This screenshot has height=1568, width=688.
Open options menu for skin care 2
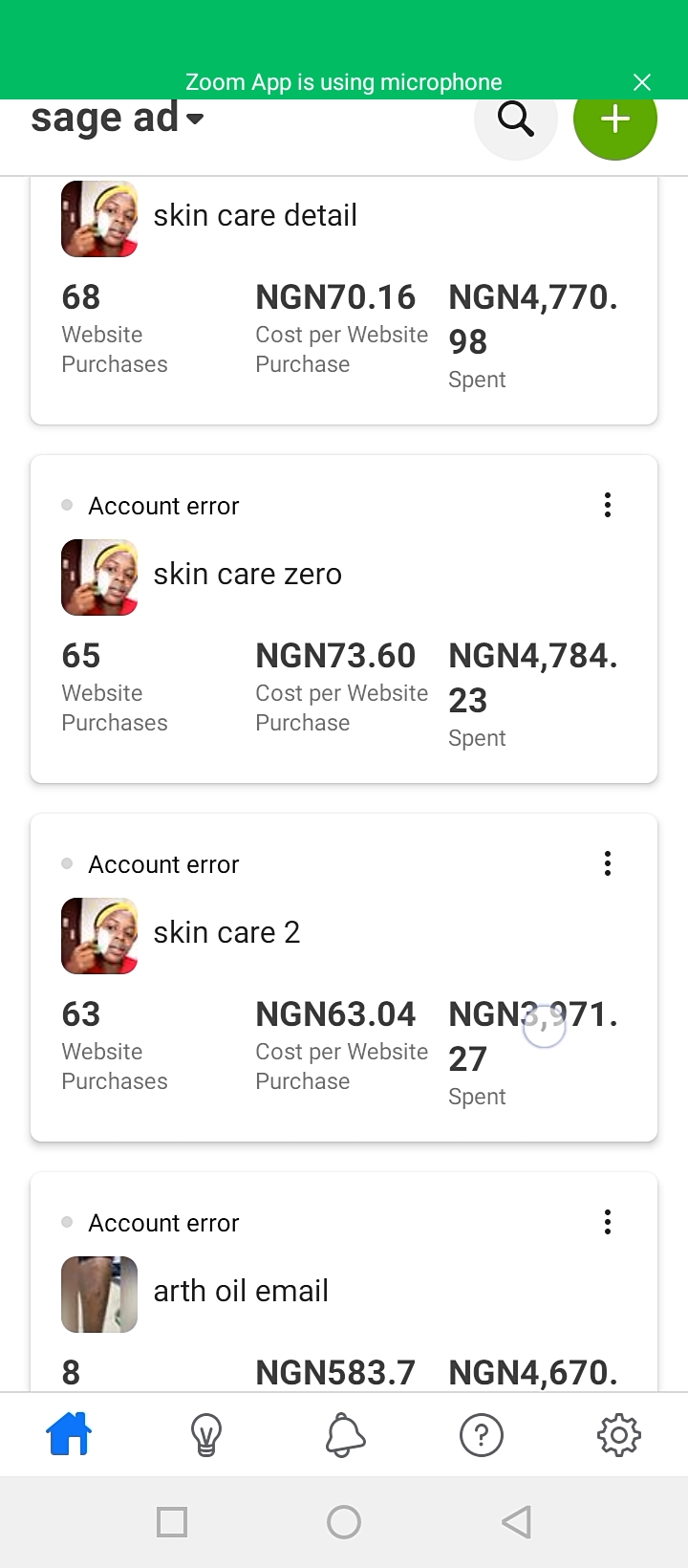tap(608, 863)
